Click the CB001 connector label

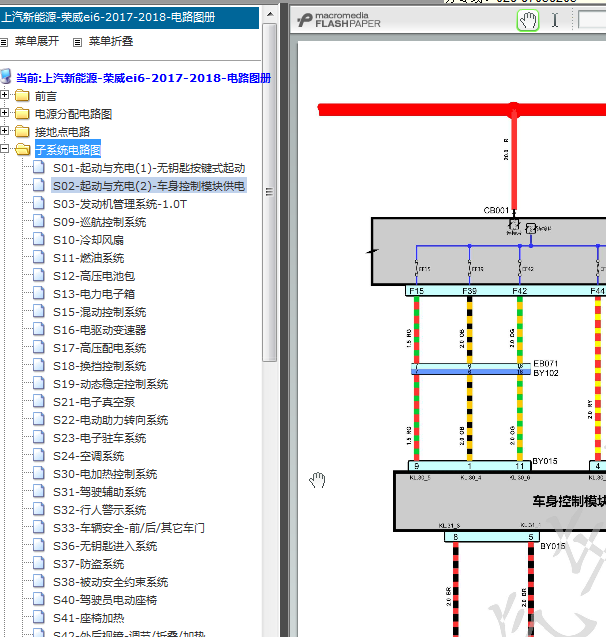tap(496, 210)
